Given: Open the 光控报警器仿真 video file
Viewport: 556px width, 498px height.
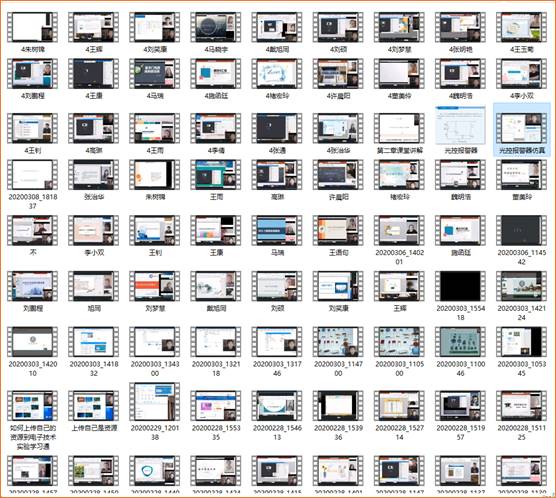Looking at the screenshot, I should click(x=522, y=130).
